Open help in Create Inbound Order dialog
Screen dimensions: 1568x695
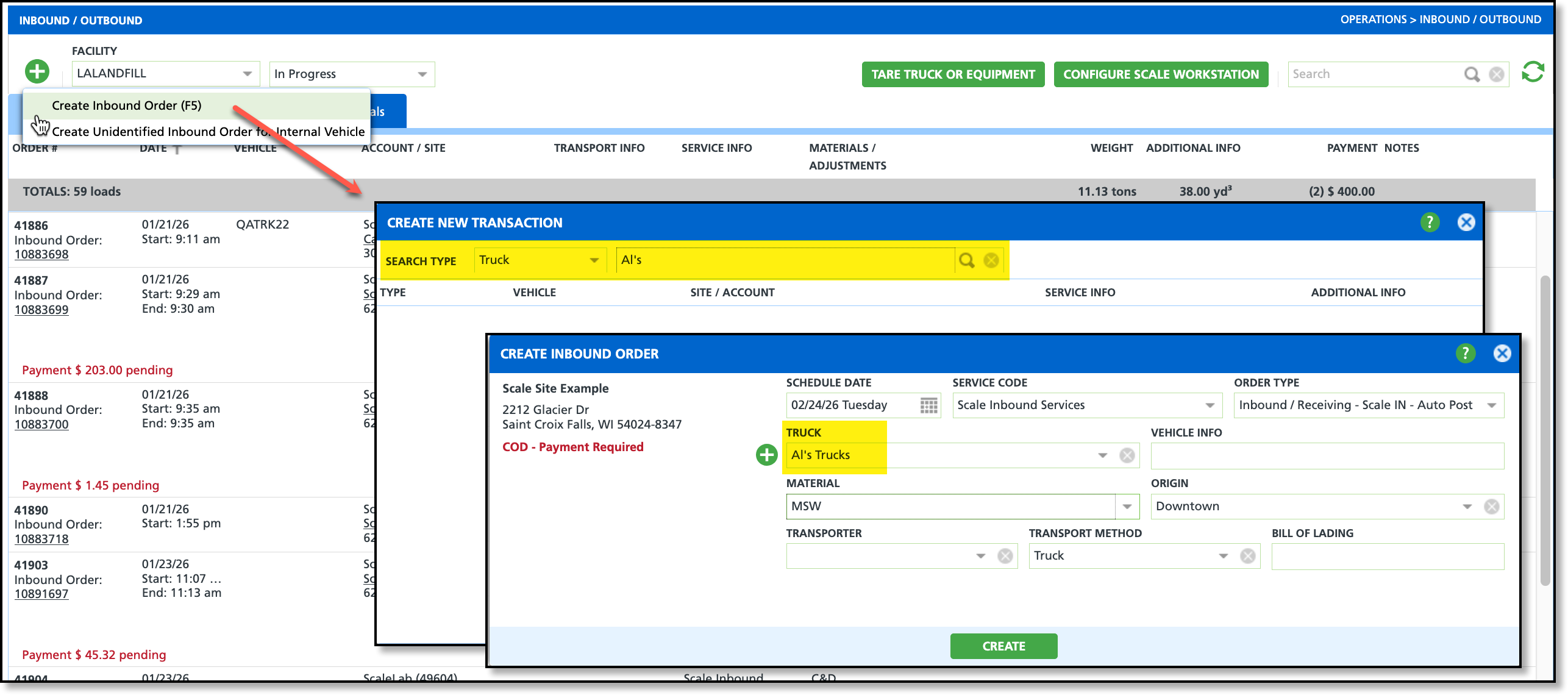(1465, 354)
